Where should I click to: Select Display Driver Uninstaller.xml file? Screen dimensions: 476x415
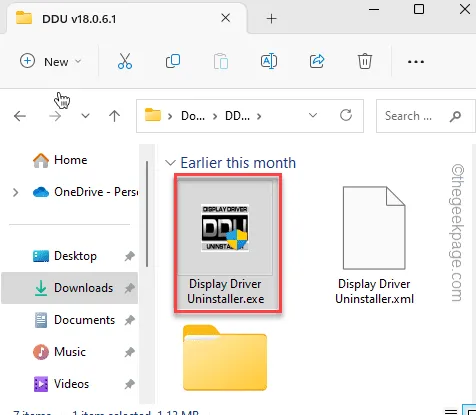pyautogui.click(x=374, y=245)
